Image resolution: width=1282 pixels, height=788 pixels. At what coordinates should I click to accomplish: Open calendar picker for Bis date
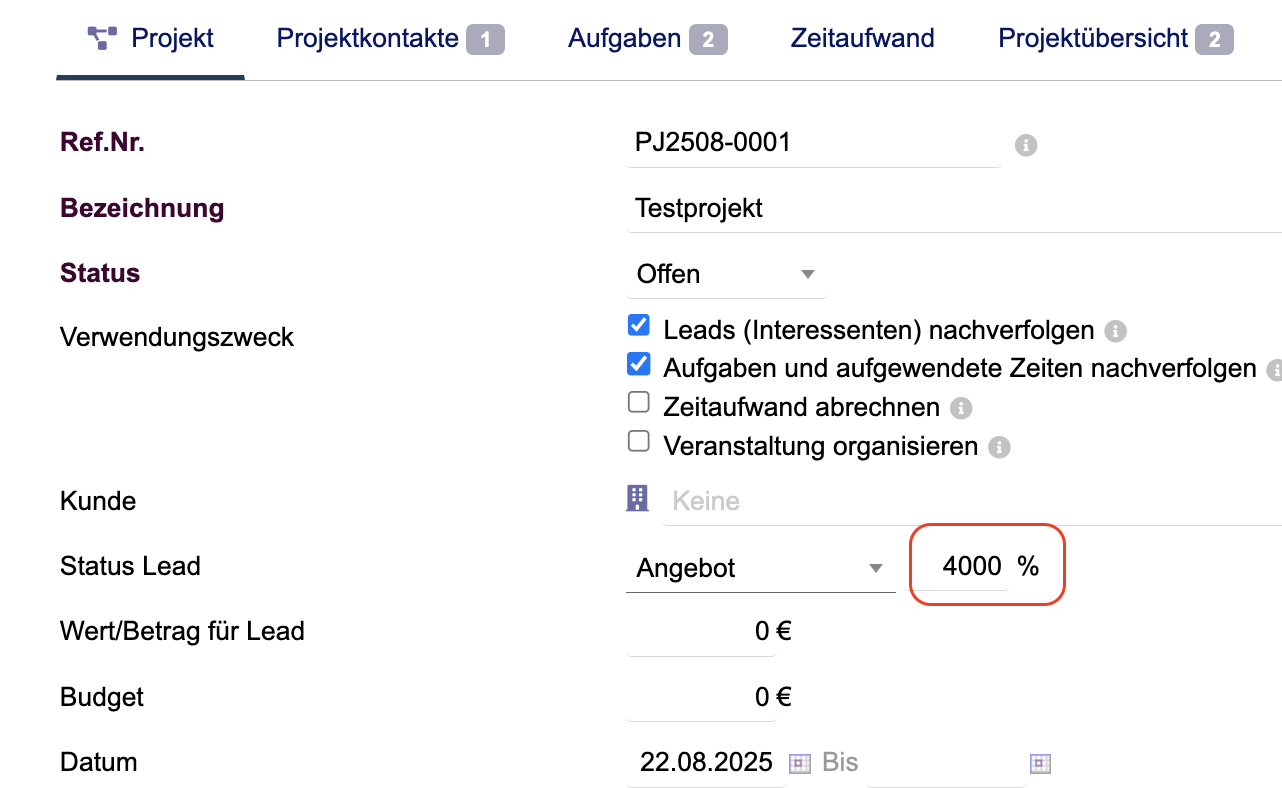pyautogui.click(x=1040, y=763)
